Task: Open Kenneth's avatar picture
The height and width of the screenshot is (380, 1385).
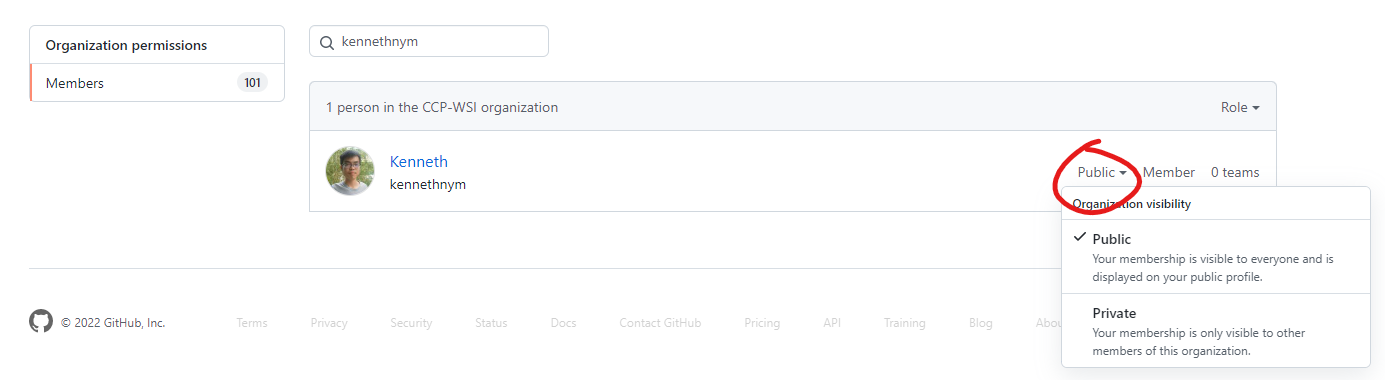Action: [350, 171]
